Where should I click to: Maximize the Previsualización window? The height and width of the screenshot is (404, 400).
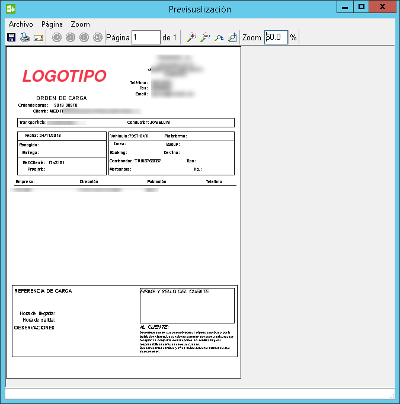[361, 7]
